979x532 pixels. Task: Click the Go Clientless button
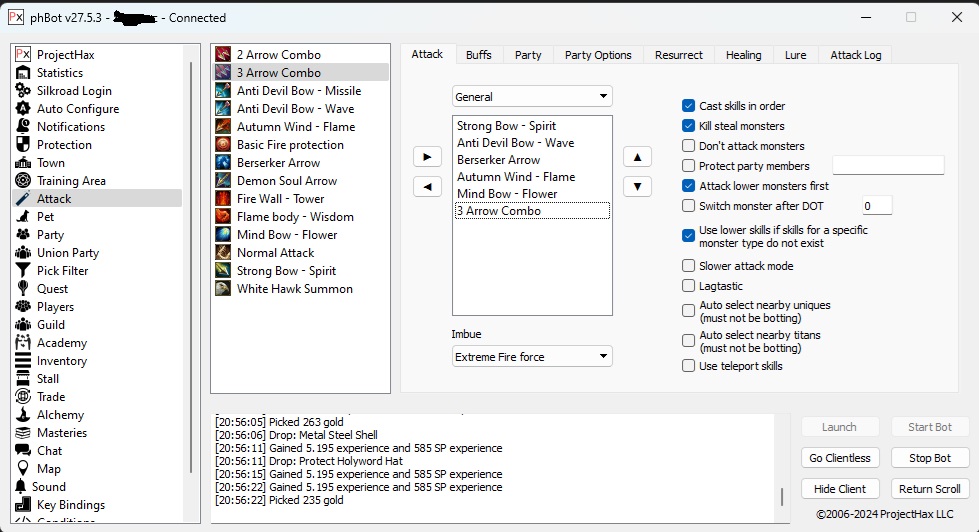(840, 458)
